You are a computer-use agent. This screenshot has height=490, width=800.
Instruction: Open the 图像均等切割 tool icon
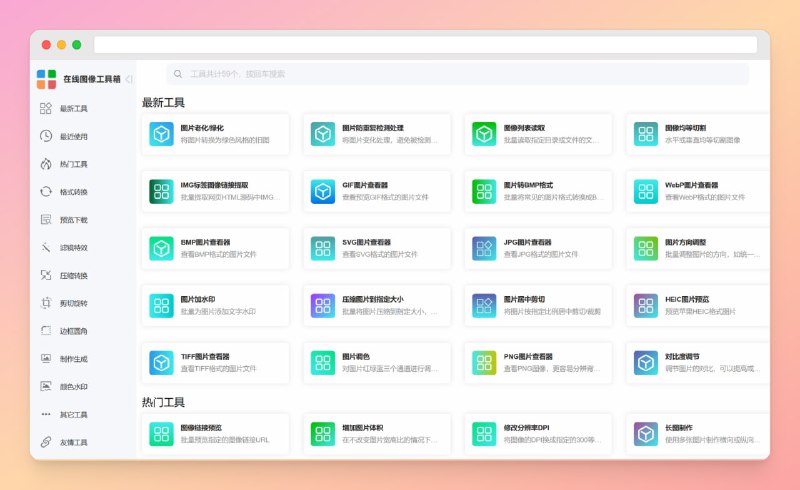pyautogui.click(x=646, y=134)
